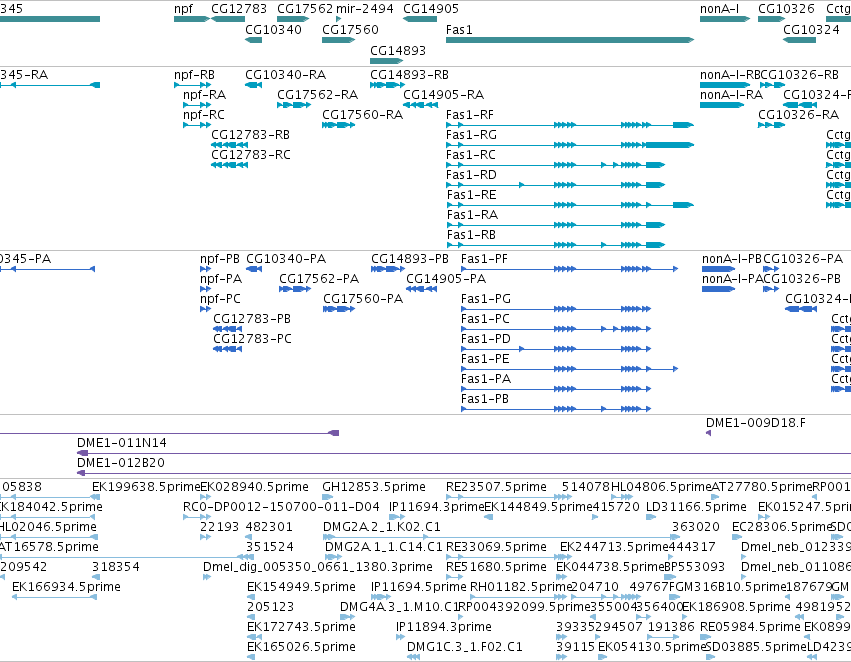Click the CG14893 gene label

(x=398, y=51)
